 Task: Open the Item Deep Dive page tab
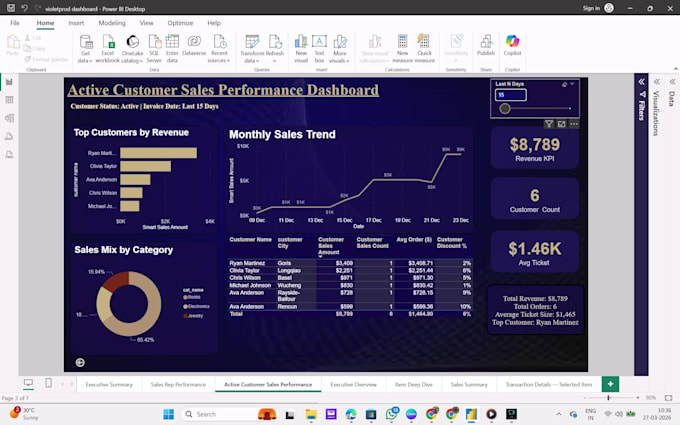[413, 384]
